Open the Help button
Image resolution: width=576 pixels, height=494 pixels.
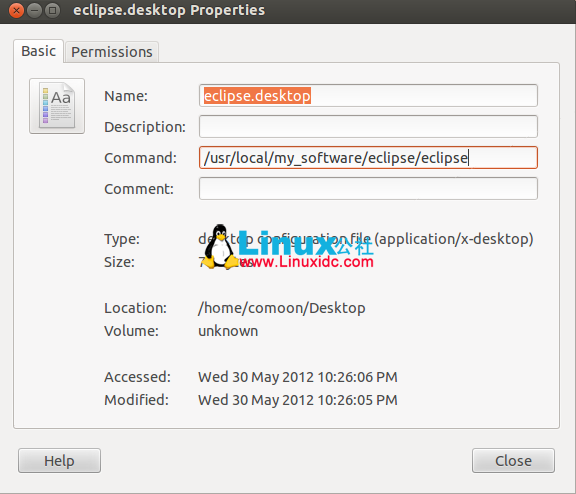(60, 461)
